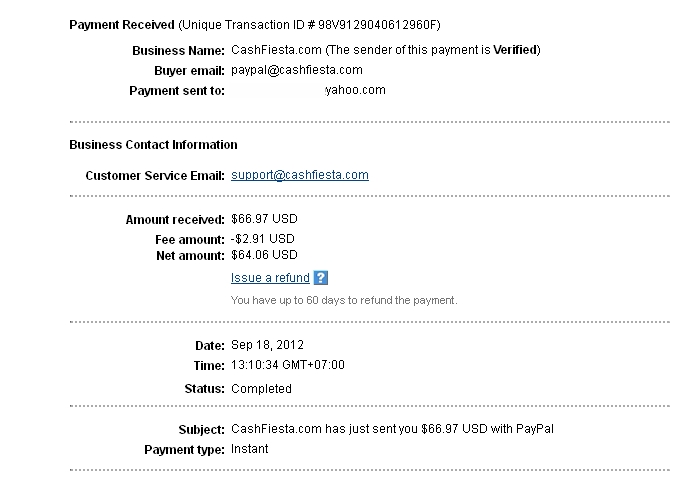This screenshot has height=484, width=692.
Task: Click the 60 days refund notice text
Action: (x=343, y=300)
